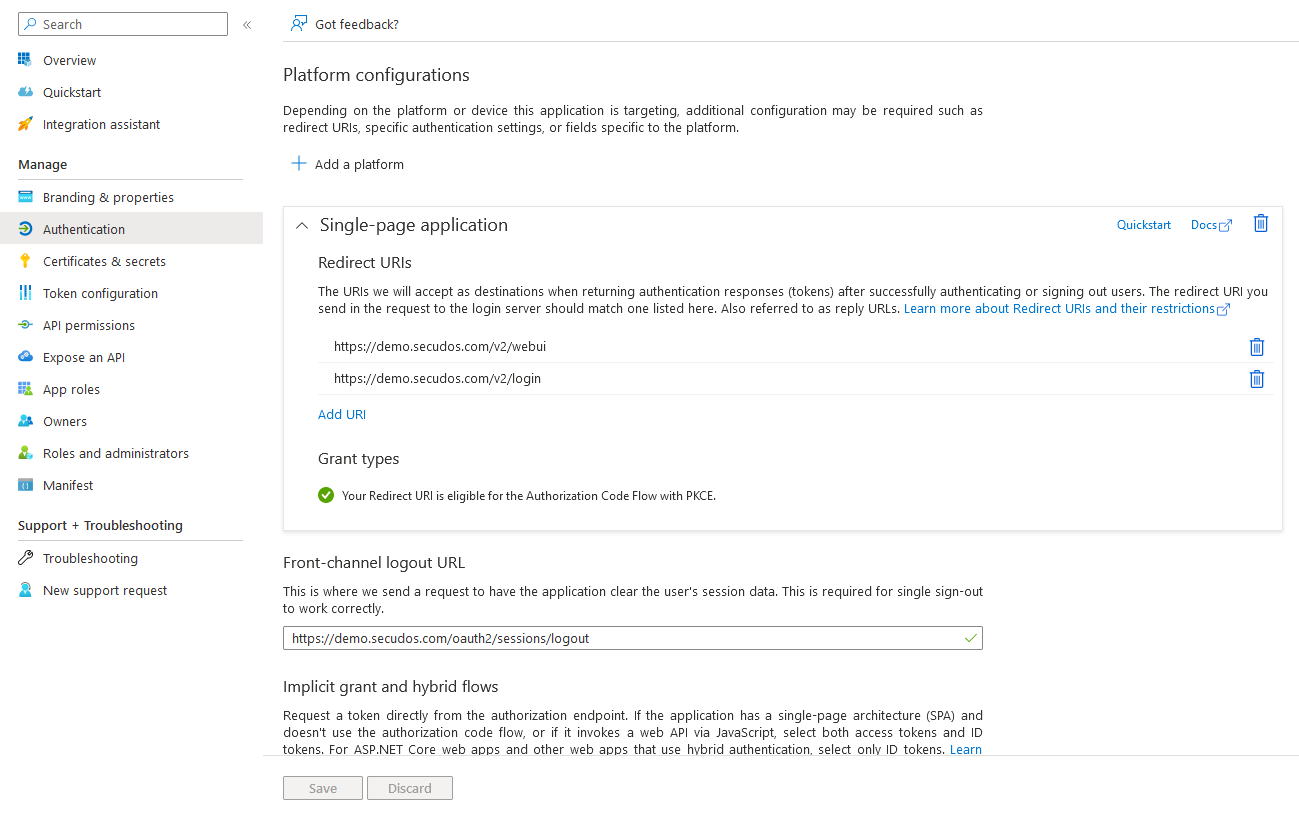This screenshot has width=1299, height=815.
Task: Delete the v2/login redirect URI
Action: coord(1257,379)
